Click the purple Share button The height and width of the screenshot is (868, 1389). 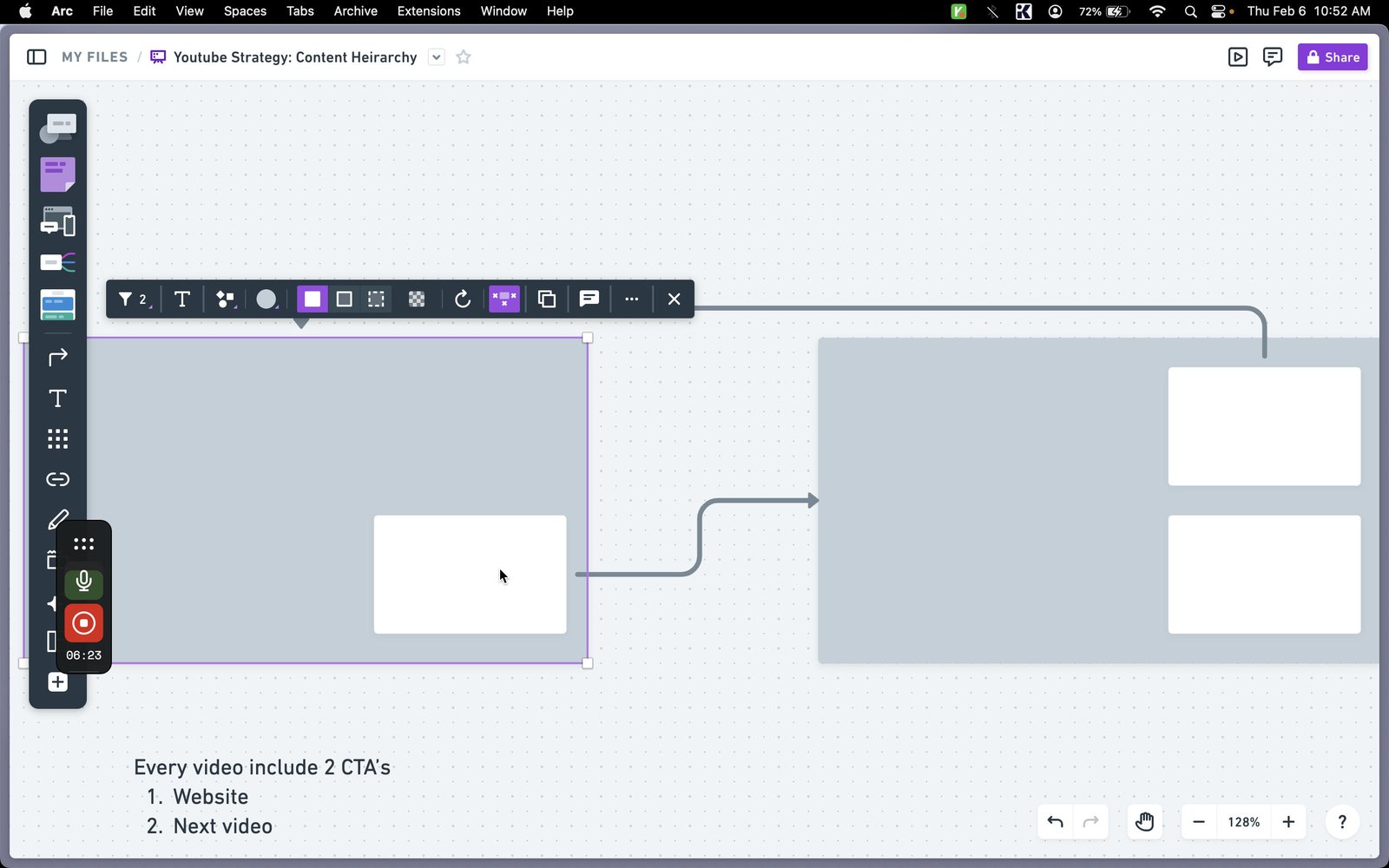coord(1333,57)
